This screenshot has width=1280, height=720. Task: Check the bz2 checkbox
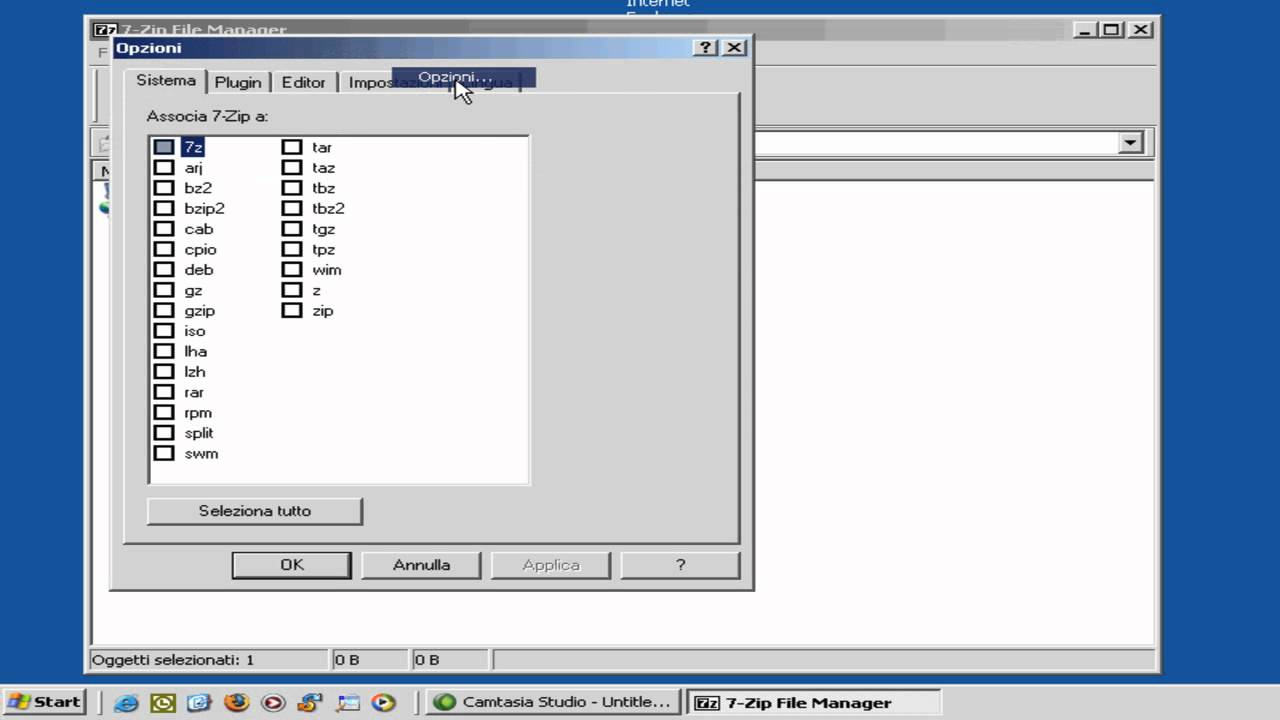164,188
